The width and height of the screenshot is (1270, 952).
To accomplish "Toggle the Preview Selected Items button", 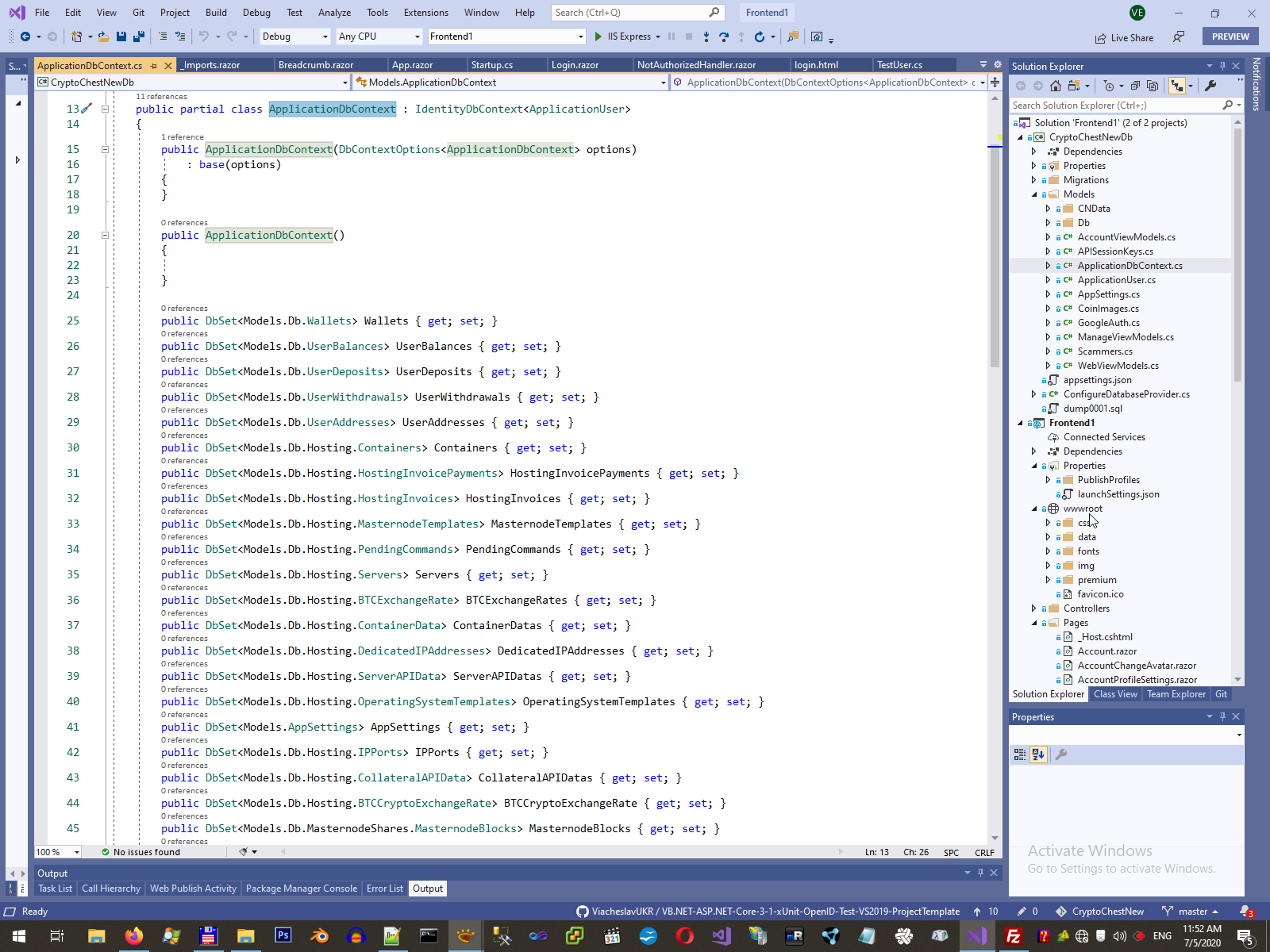I will tap(1177, 86).
